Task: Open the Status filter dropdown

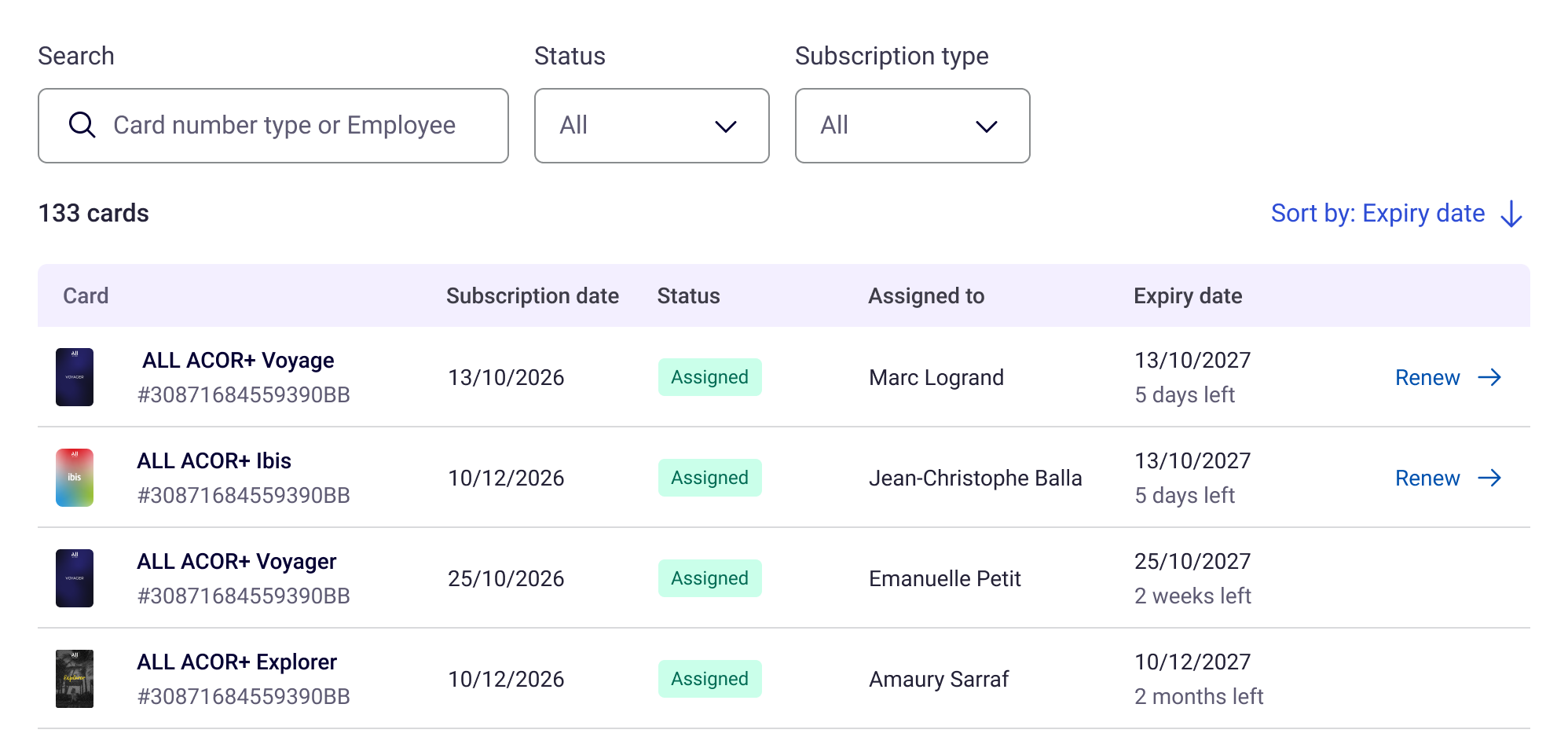Action: (x=652, y=126)
